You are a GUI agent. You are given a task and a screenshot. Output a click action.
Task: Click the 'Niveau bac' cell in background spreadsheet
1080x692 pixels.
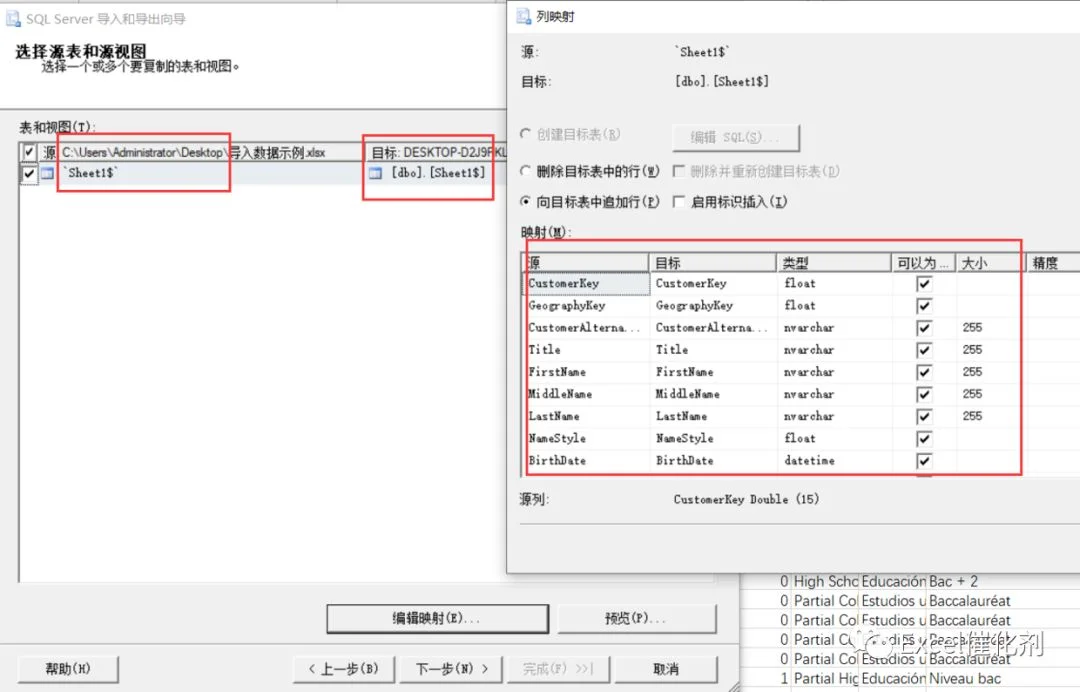(964, 678)
